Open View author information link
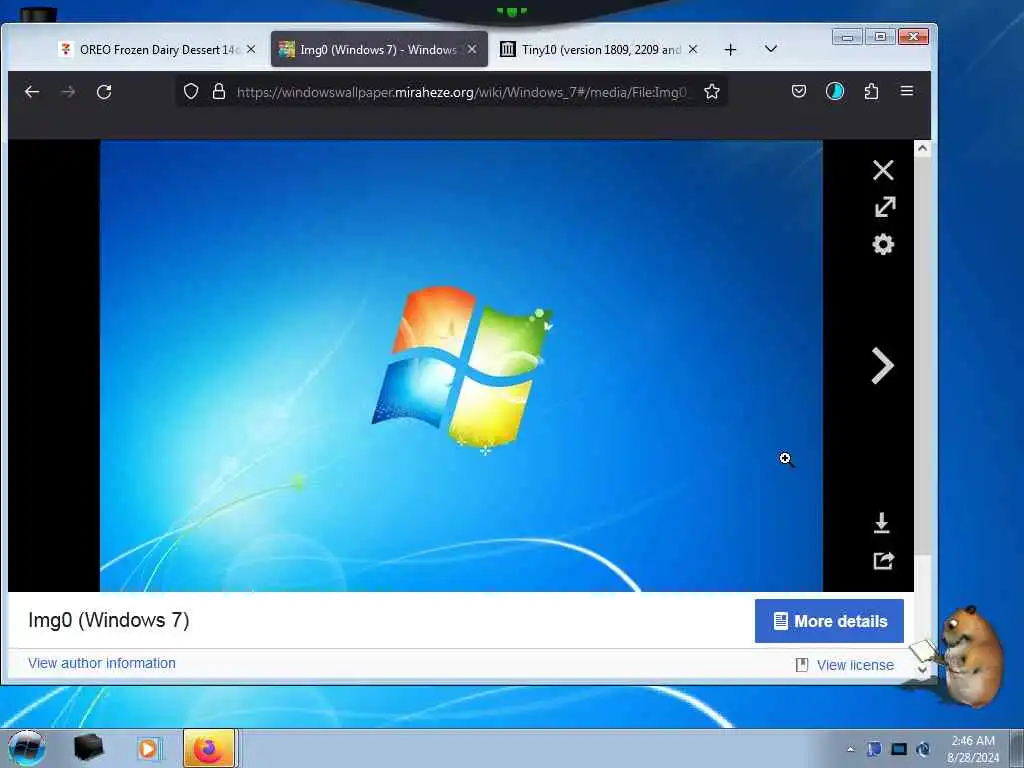Viewport: 1024px width, 768px height. [102, 663]
